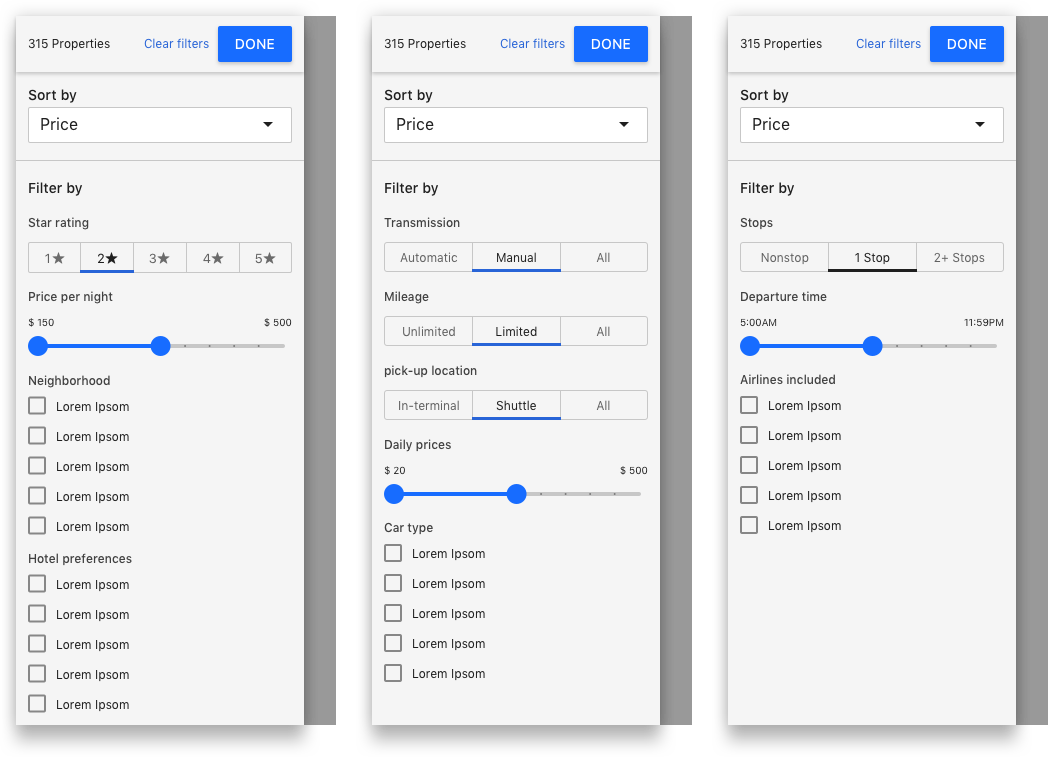Click DONE button above the Transmission filters
The image size is (1048, 757).
610,44
